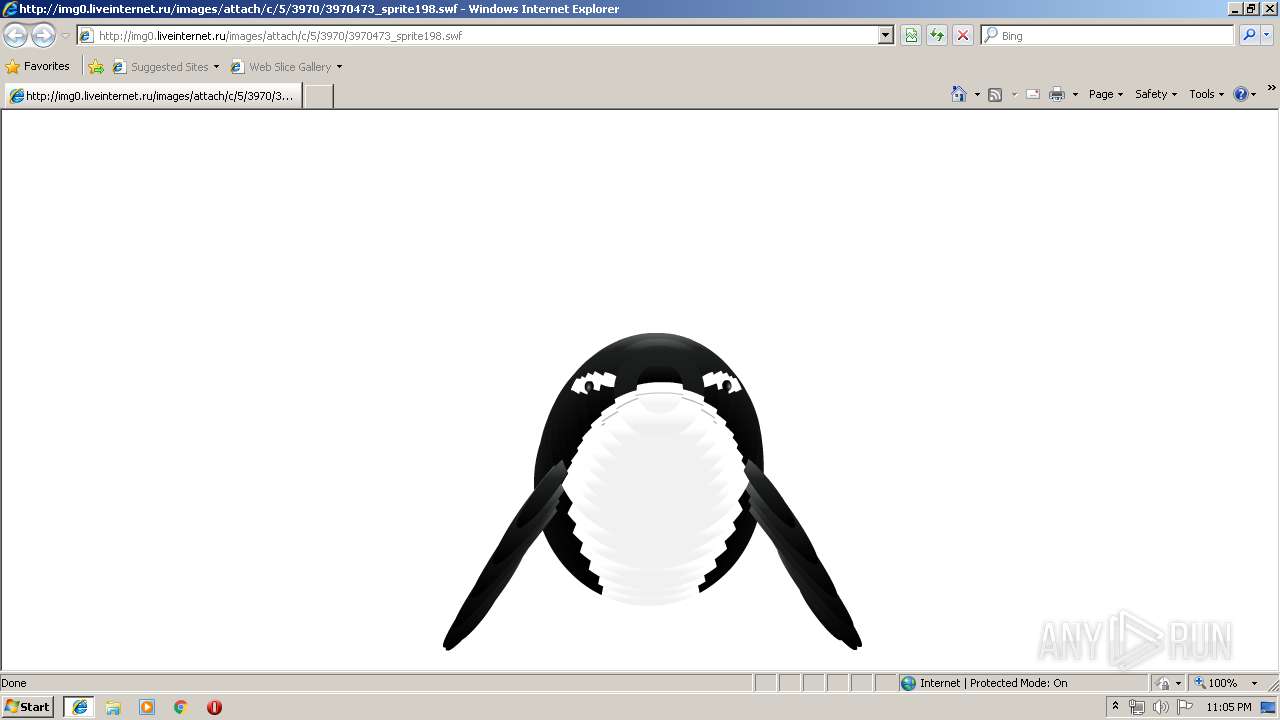
Task: Click the Done status text
Action: [x=14, y=683]
